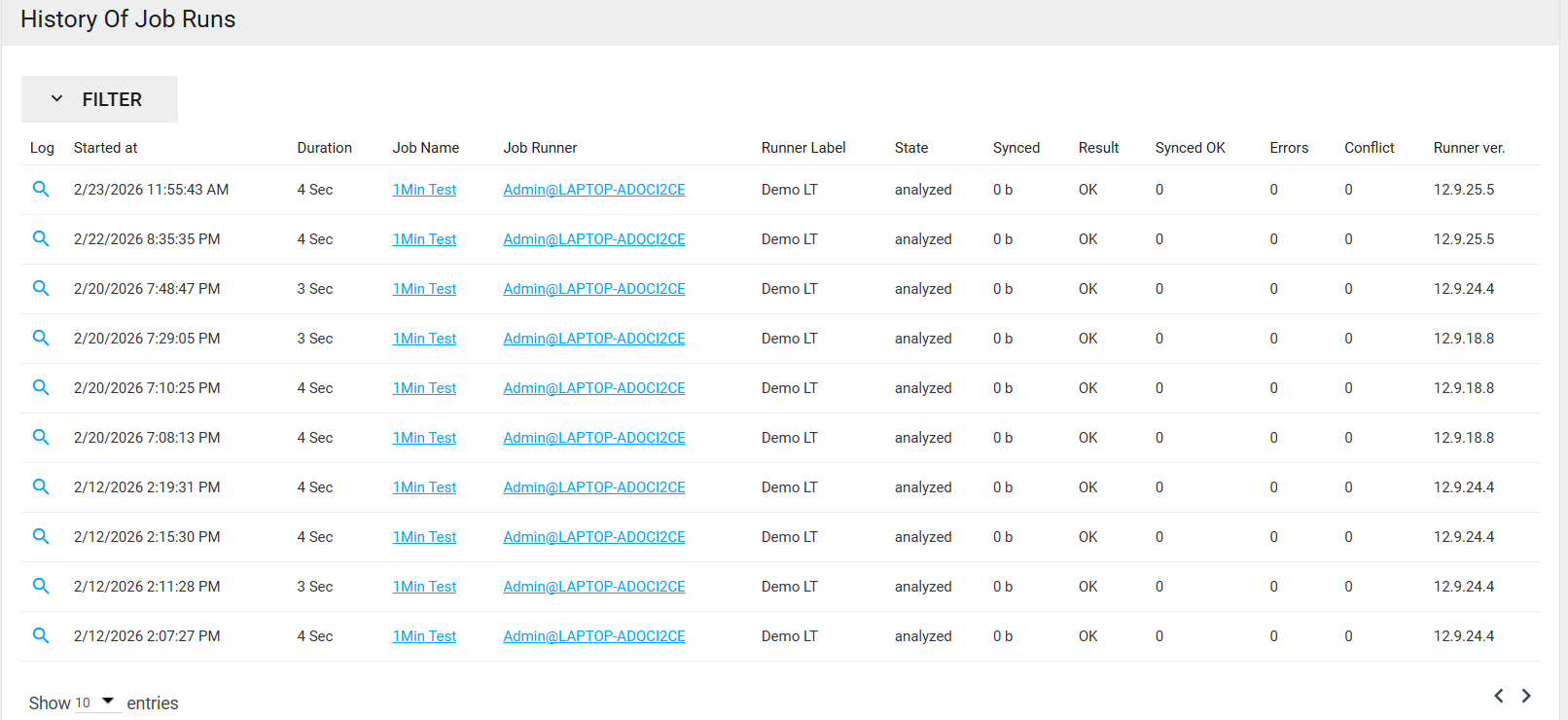Open log for 2/23/2026 11:55:43 AM run
1568x720 pixels.
click(x=41, y=189)
